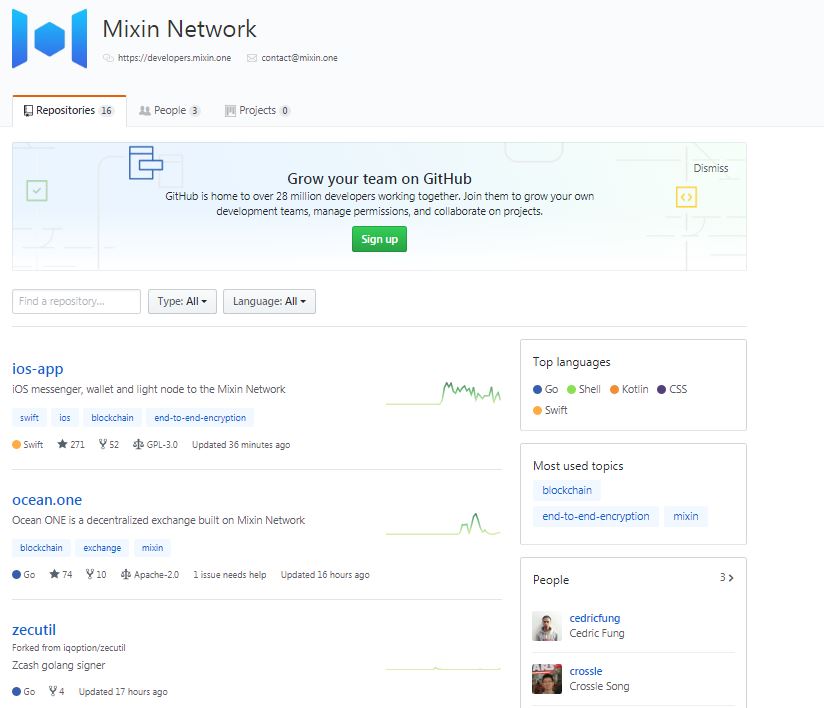The image size is (824, 708).
Task: Click the People tab group icon
Action: click(x=145, y=111)
